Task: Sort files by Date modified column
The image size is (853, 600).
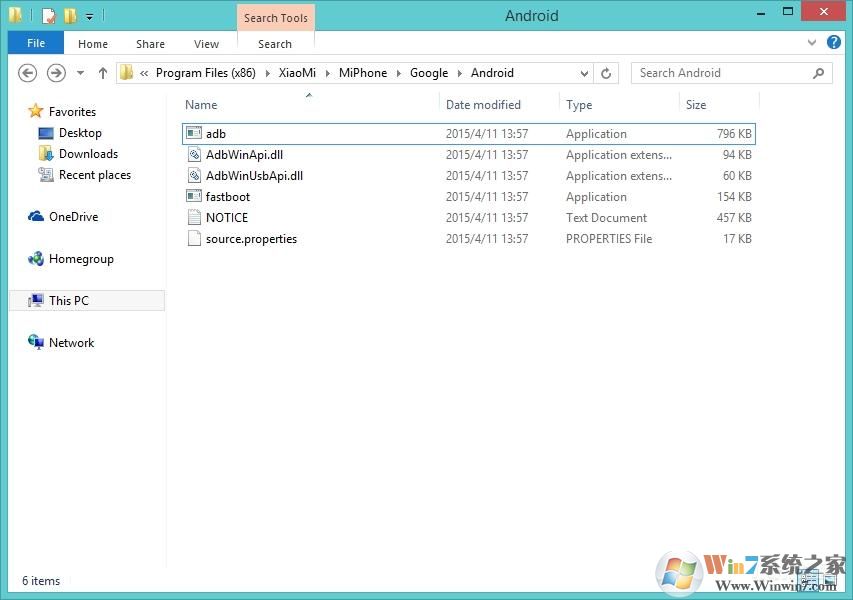Action: point(483,105)
